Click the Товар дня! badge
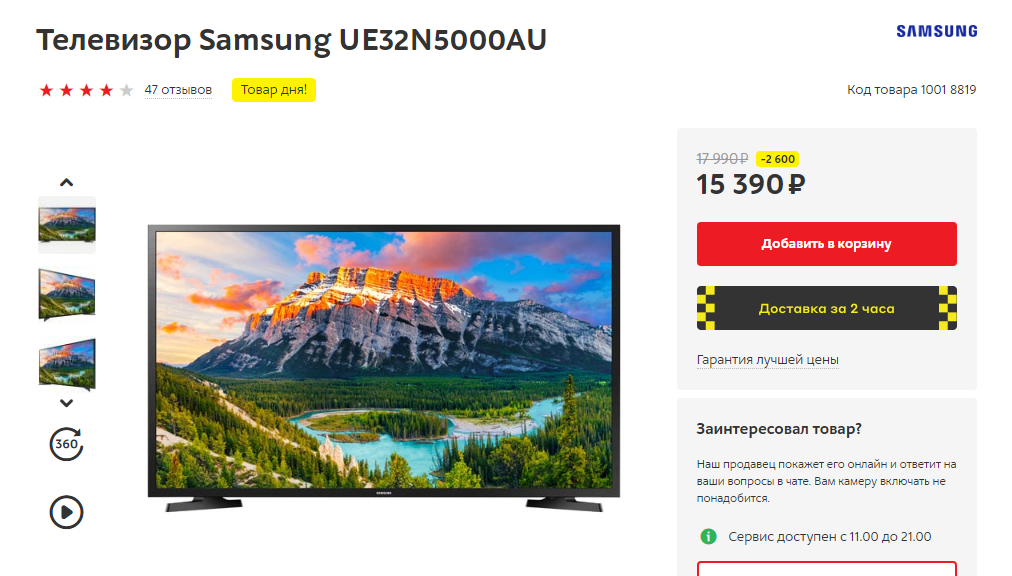 tap(274, 90)
